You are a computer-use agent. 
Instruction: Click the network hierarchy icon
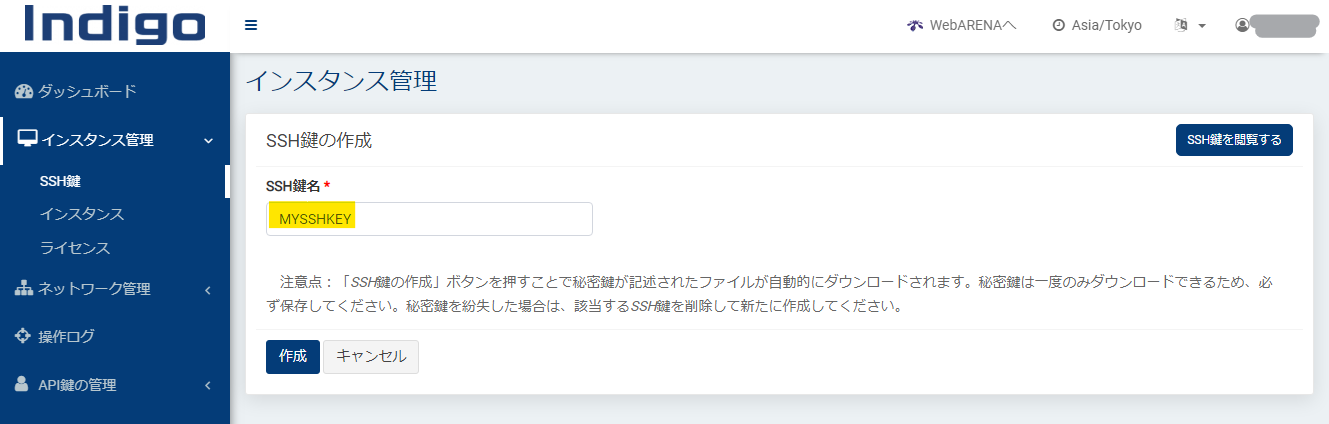coord(24,289)
